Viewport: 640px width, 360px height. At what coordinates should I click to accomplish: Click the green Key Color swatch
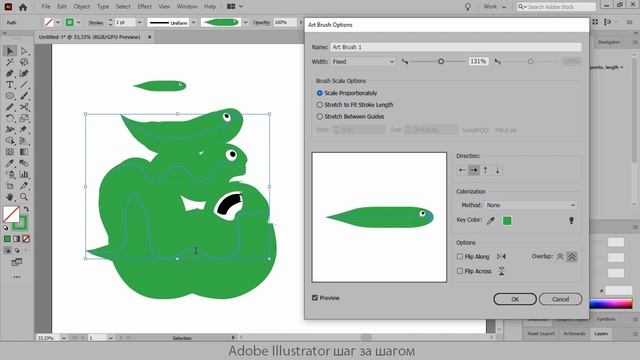tap(507, 221)
